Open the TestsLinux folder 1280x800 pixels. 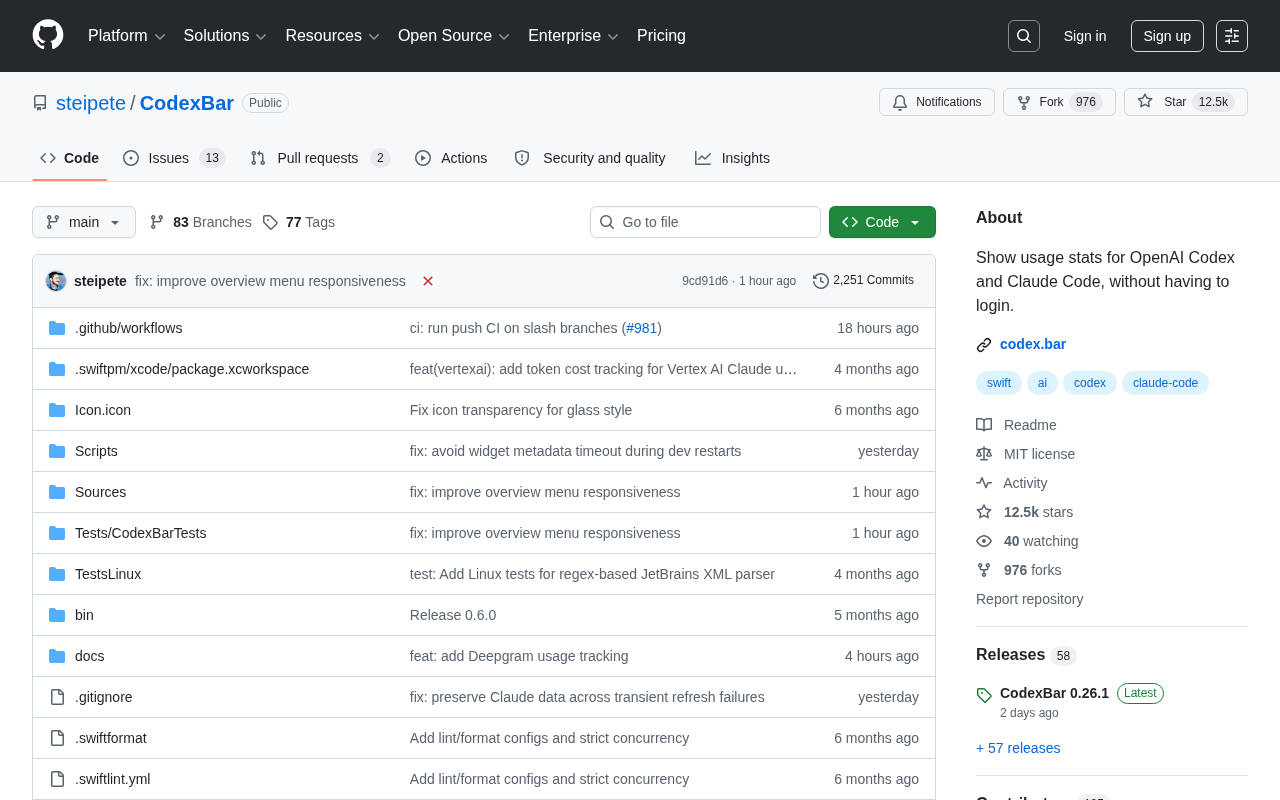pos(108,574)
